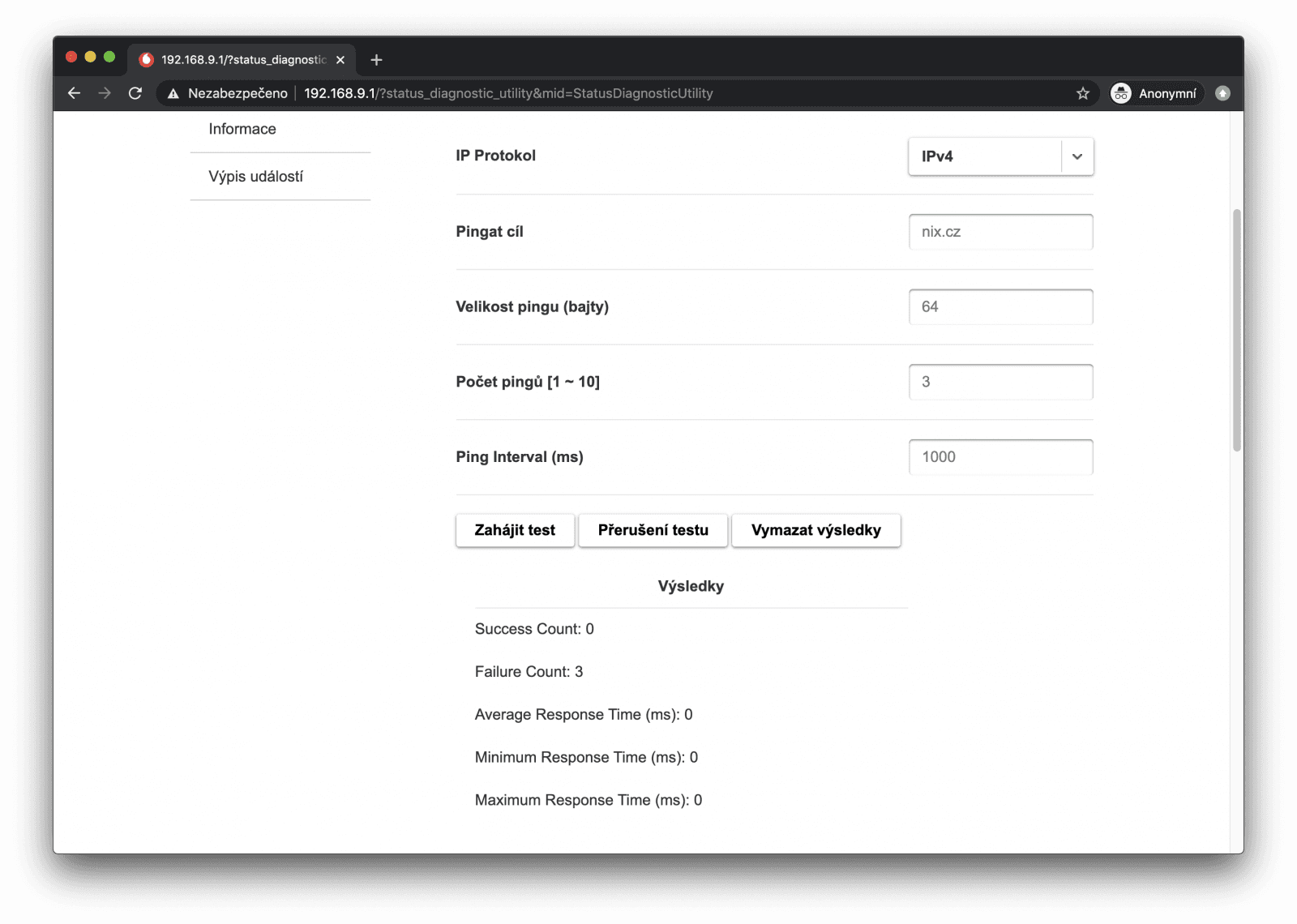Click the Ping Interval input field
This screenshot has width=1297, height=924.
1000,457
